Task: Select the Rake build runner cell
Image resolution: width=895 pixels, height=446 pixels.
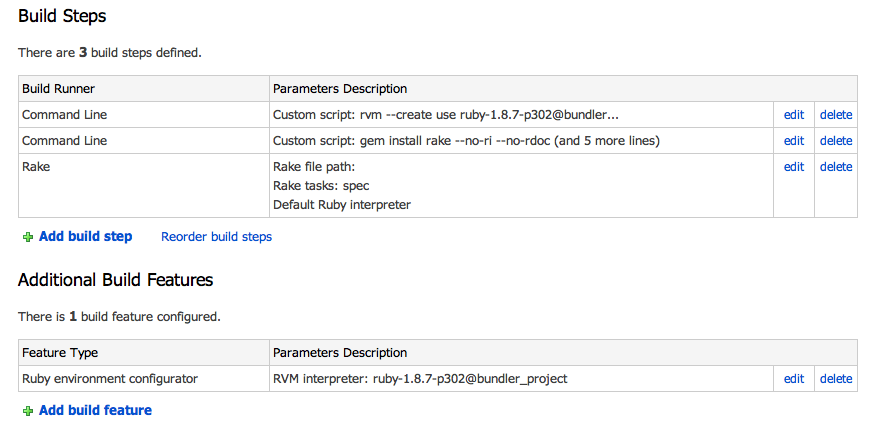Action: 144,186
